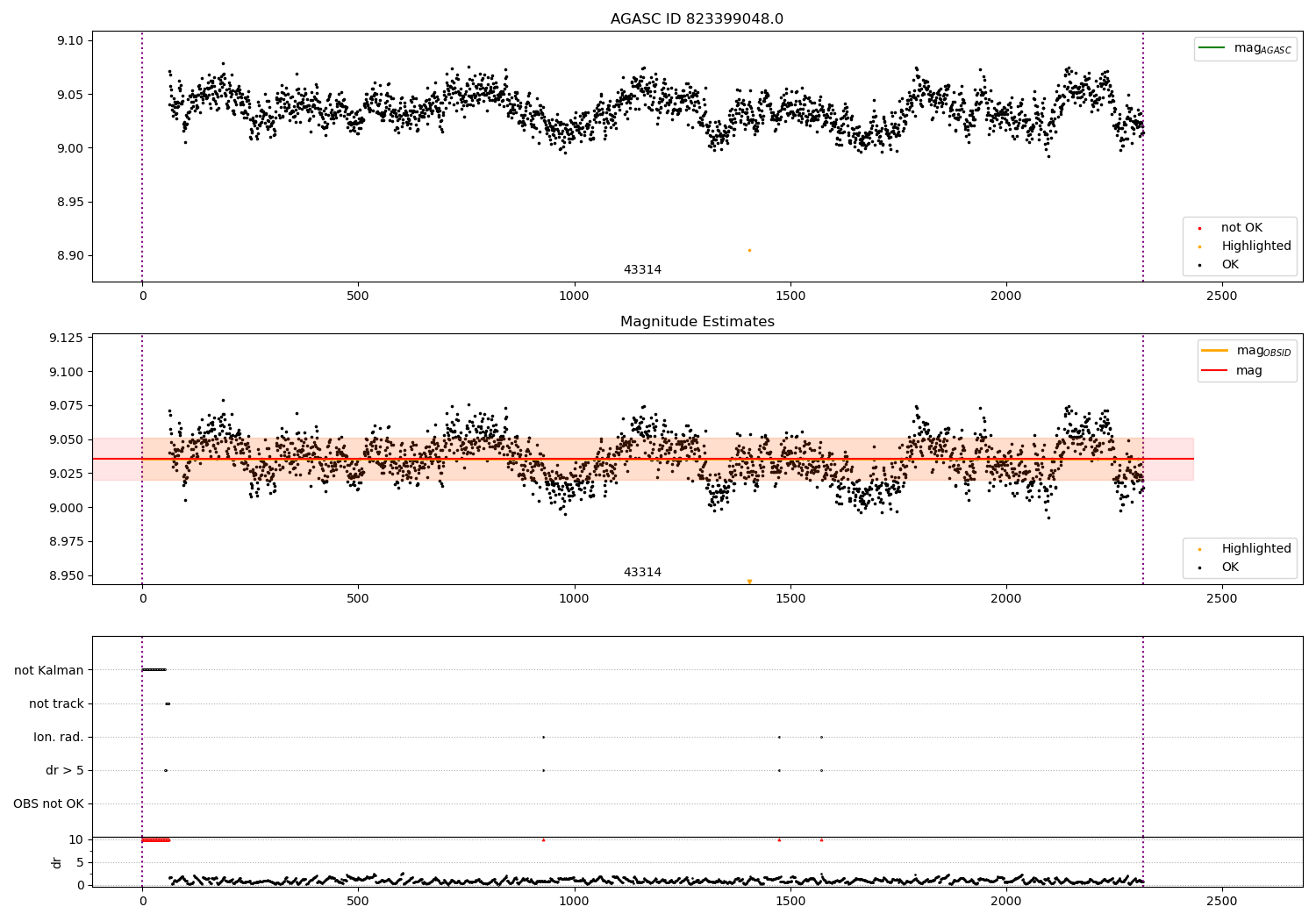Click the 2500 x-axis tick of the bottom plot
The image size is (1316, 921).
click(1222, 902)
